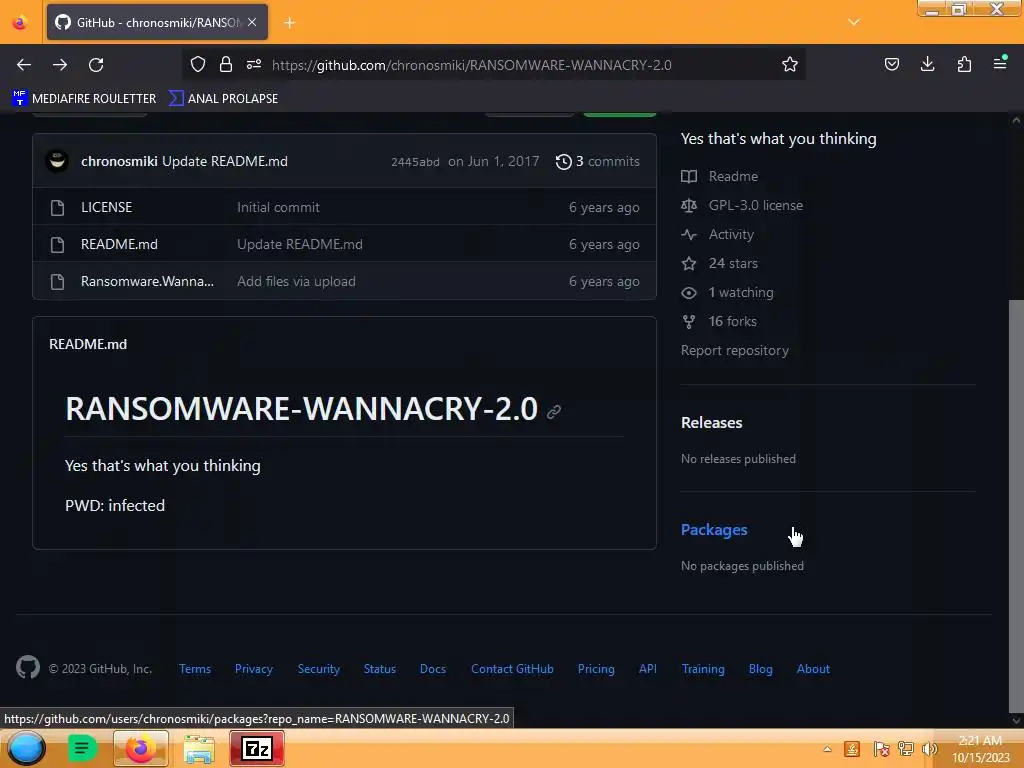
Task: Go back with the browser back arrow
Action: pyautogui.click(x=24, y=65)
